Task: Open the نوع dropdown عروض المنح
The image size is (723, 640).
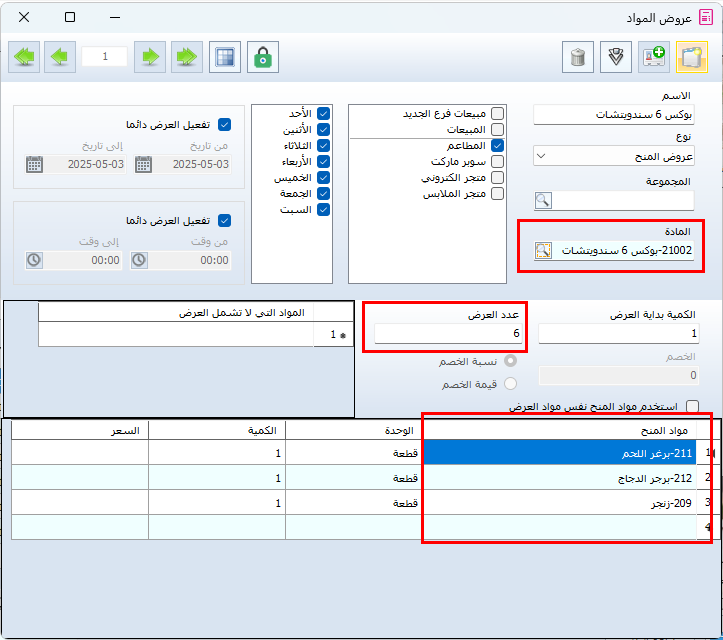Action: point(614,156)
